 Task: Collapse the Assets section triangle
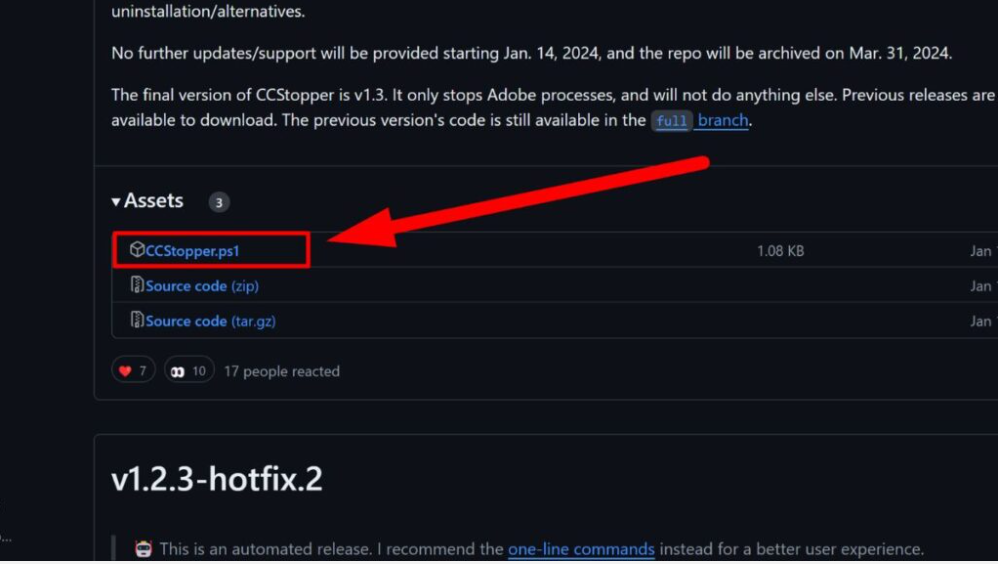coord(116,202)
